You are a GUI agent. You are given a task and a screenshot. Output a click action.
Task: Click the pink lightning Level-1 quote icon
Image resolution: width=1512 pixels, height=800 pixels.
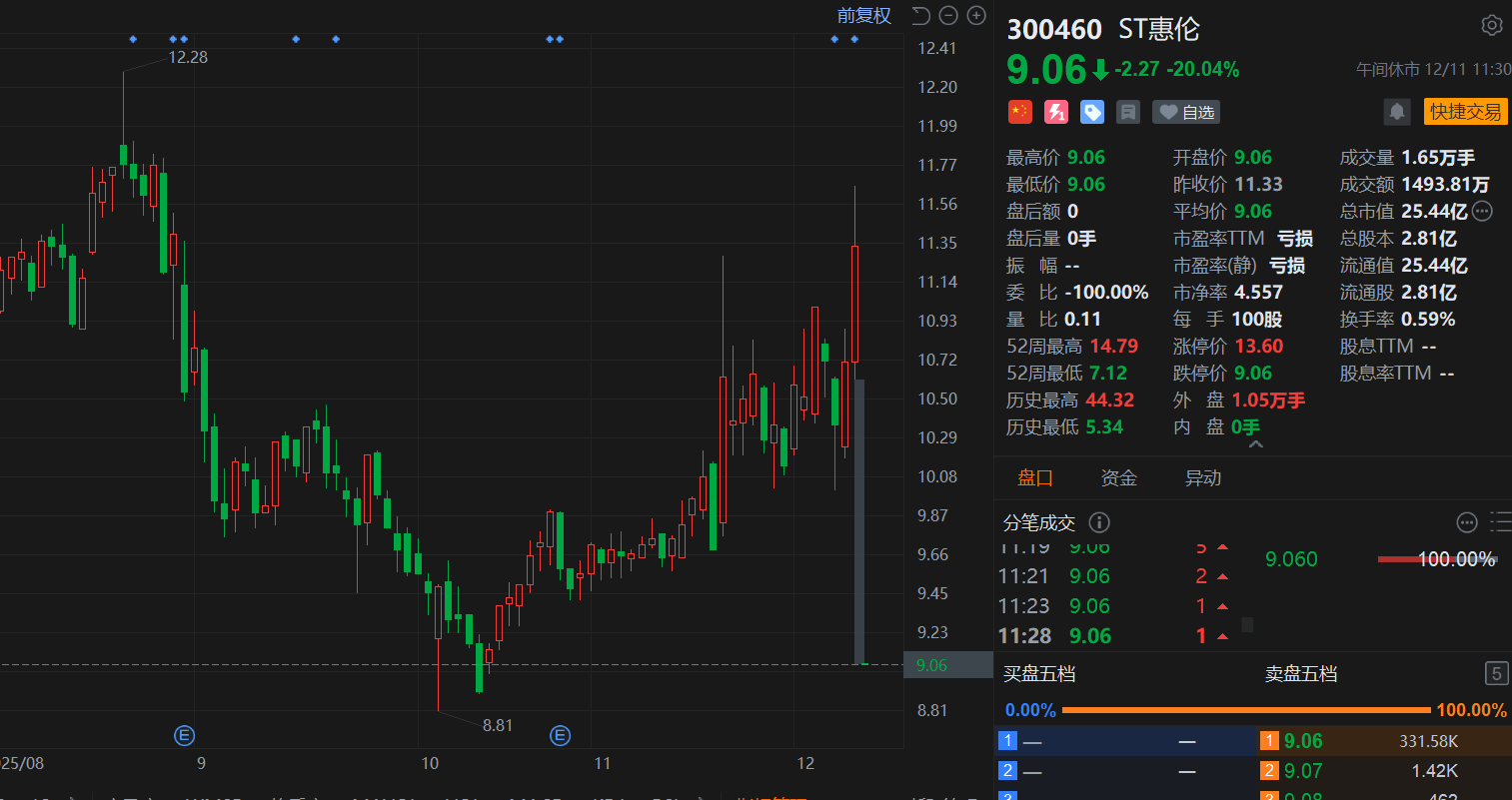point(1056,112)
